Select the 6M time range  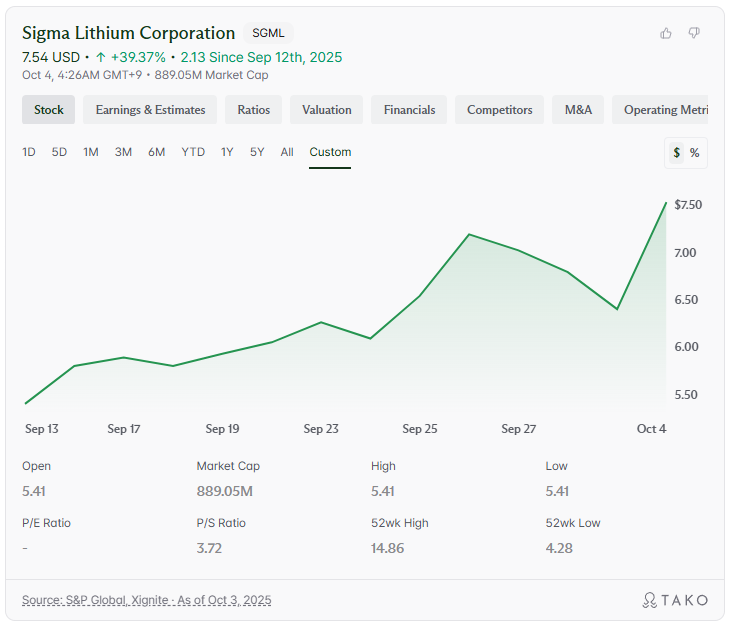point(156,152)
